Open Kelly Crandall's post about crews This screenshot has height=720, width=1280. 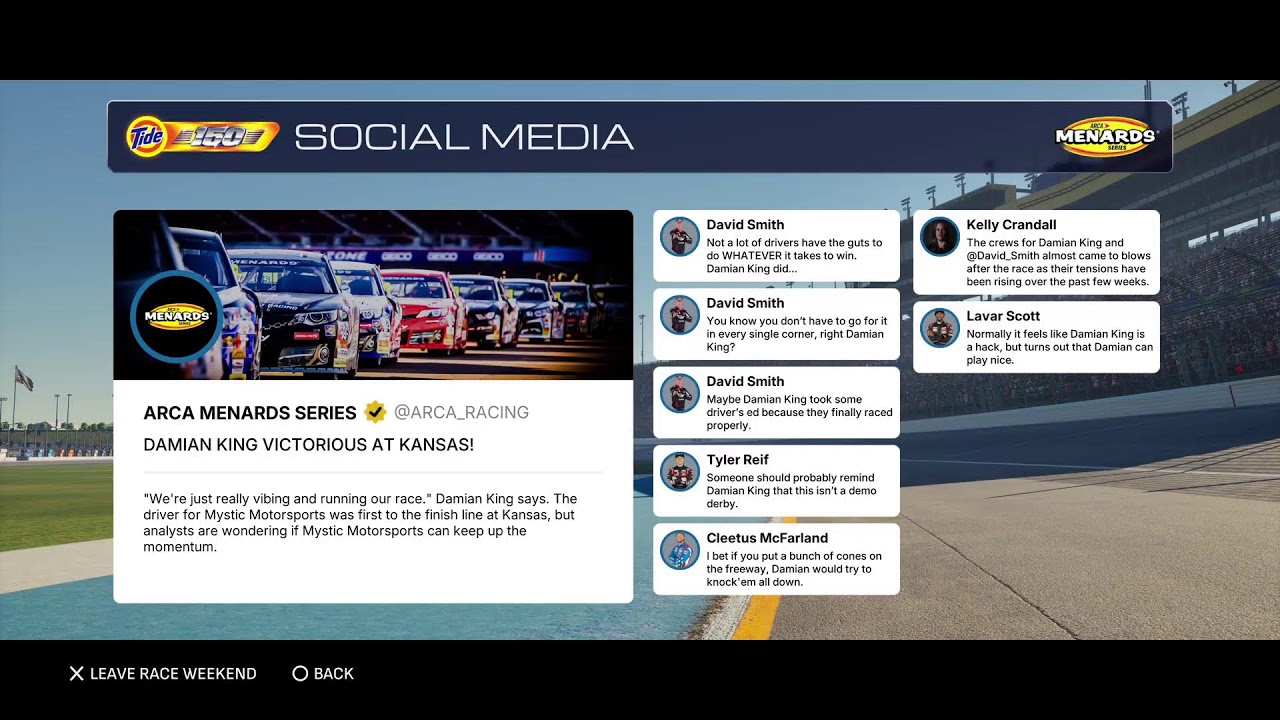click(x=1036, y=252)
